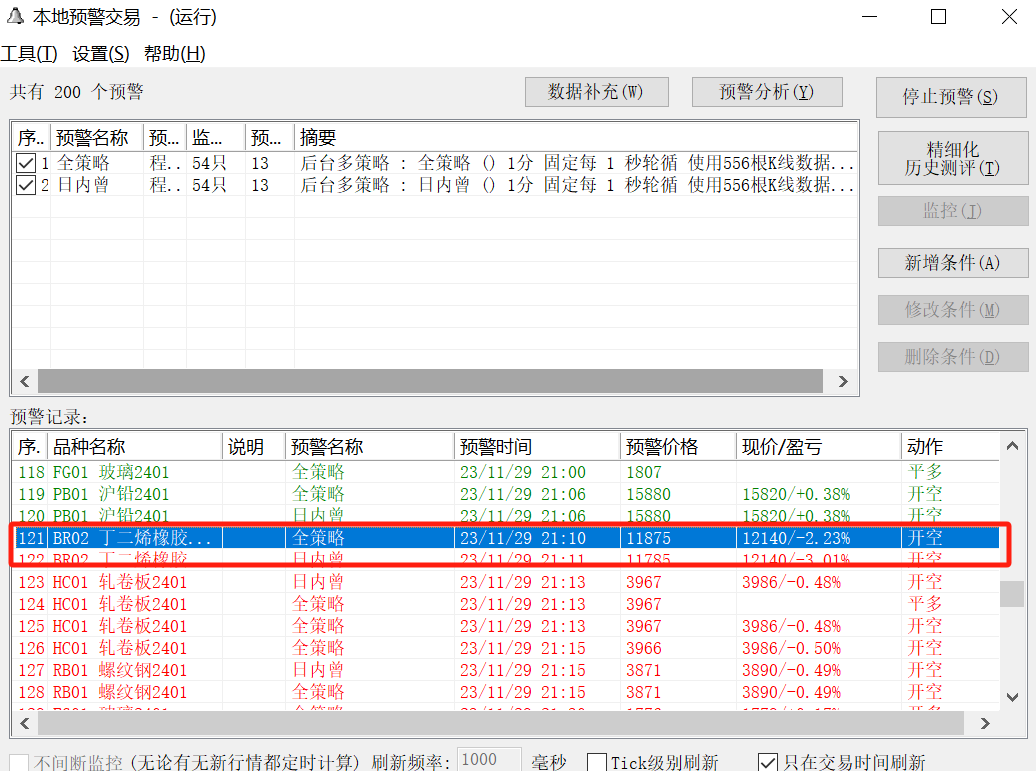Sort records by 品种名称 column header
This screenshot has height=771, width=1036.
[x=134, y=447]
